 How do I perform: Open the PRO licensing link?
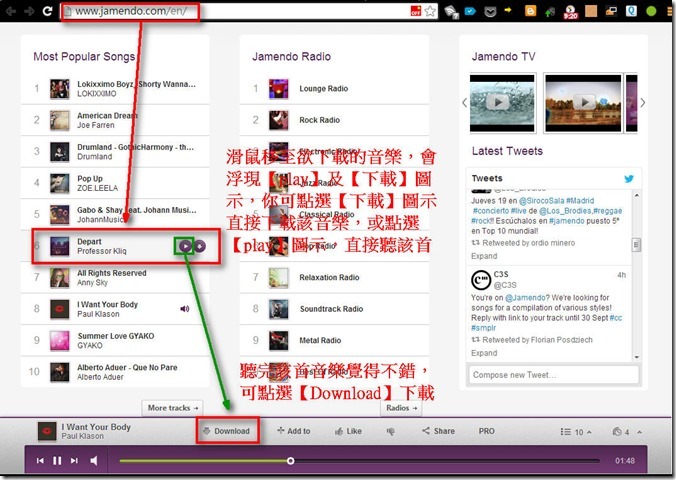[486, 431]
